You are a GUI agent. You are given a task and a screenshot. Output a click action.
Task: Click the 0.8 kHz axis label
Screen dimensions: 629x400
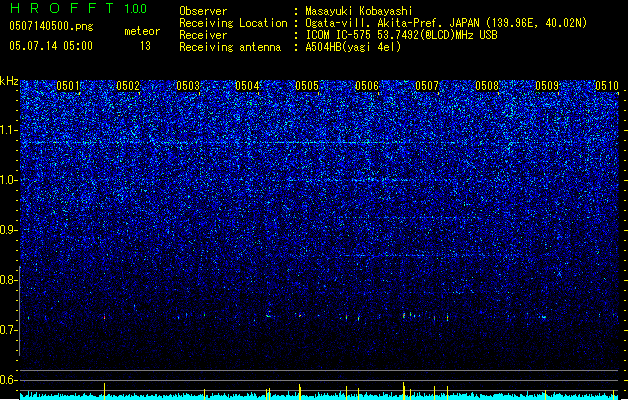point(8,280)
